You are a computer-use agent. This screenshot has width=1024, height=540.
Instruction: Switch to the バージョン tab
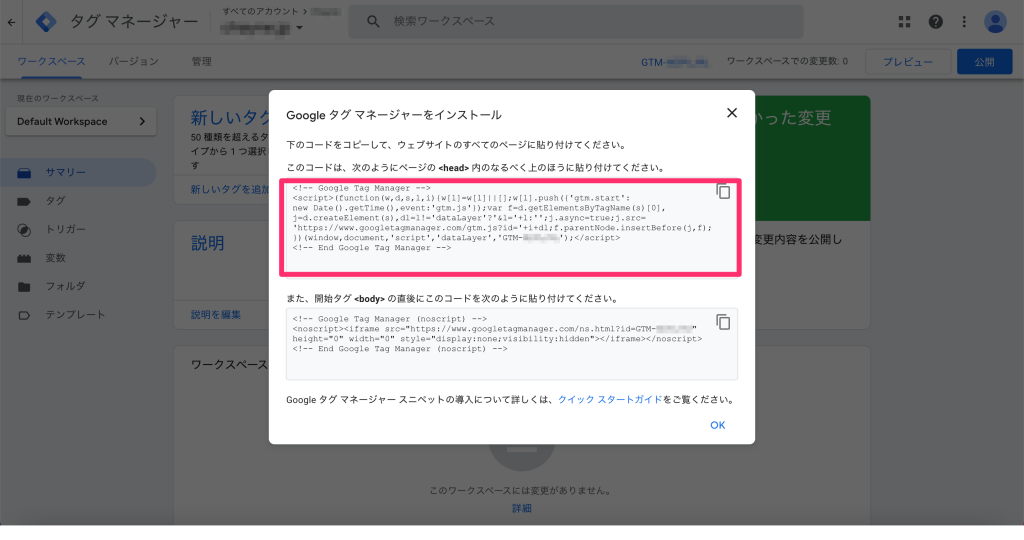click(133, 61)
